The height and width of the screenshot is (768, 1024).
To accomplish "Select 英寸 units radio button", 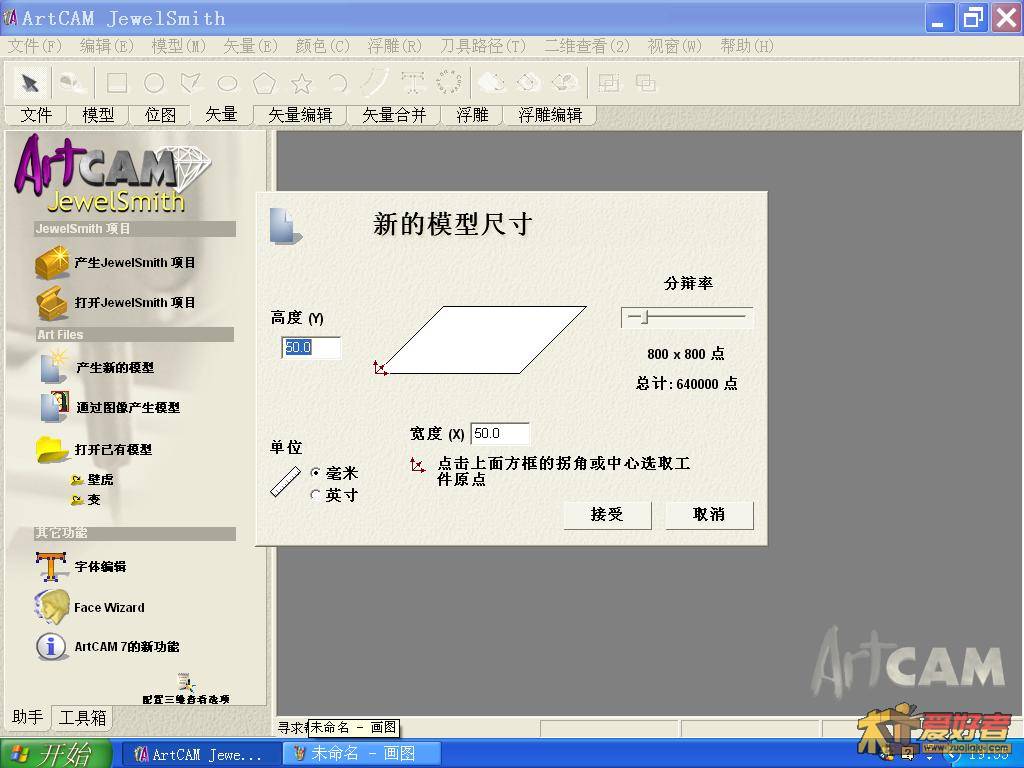I will point(315,495).
